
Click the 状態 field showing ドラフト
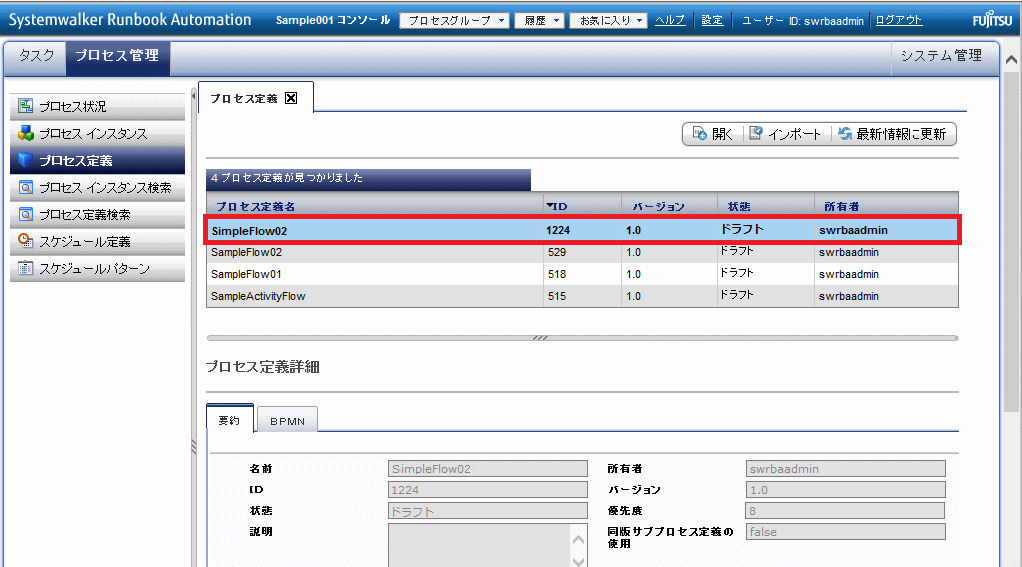tap(488, 511)
